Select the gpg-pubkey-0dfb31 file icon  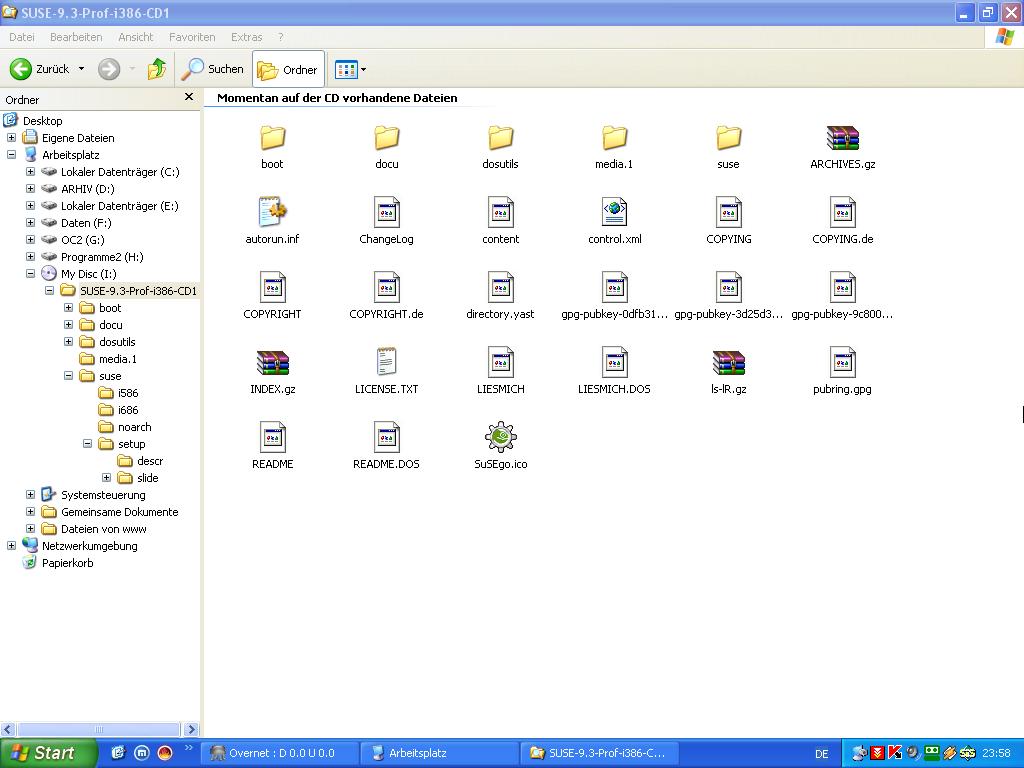615,287
